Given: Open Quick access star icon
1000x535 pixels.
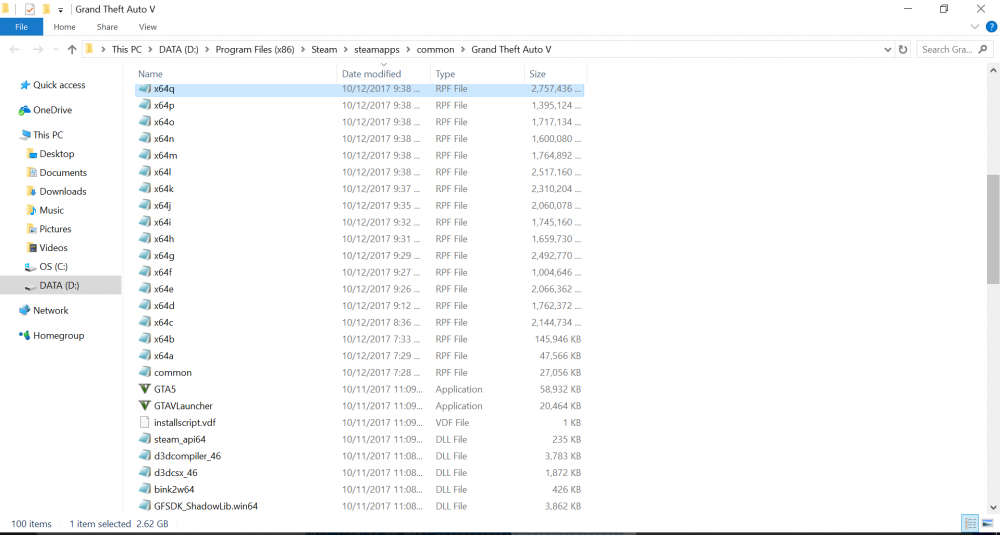Looking at the screenshot, I should click(25, 85).
